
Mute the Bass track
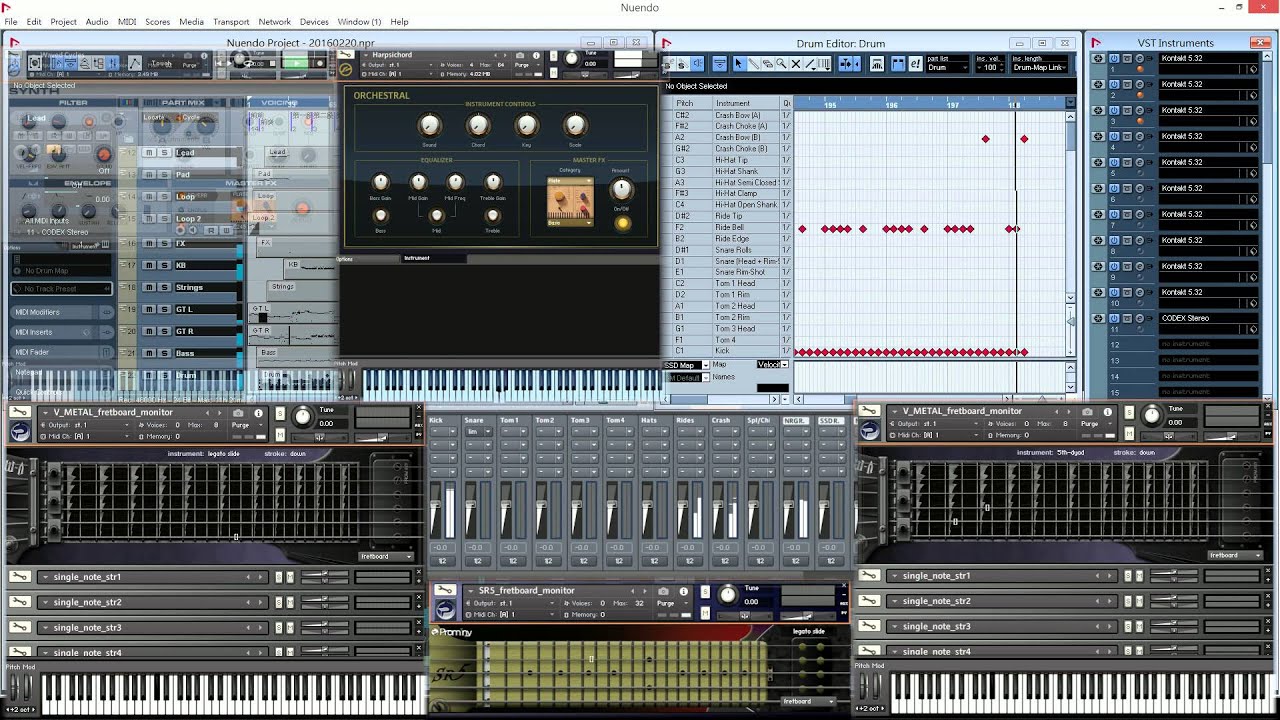point(149,353)
